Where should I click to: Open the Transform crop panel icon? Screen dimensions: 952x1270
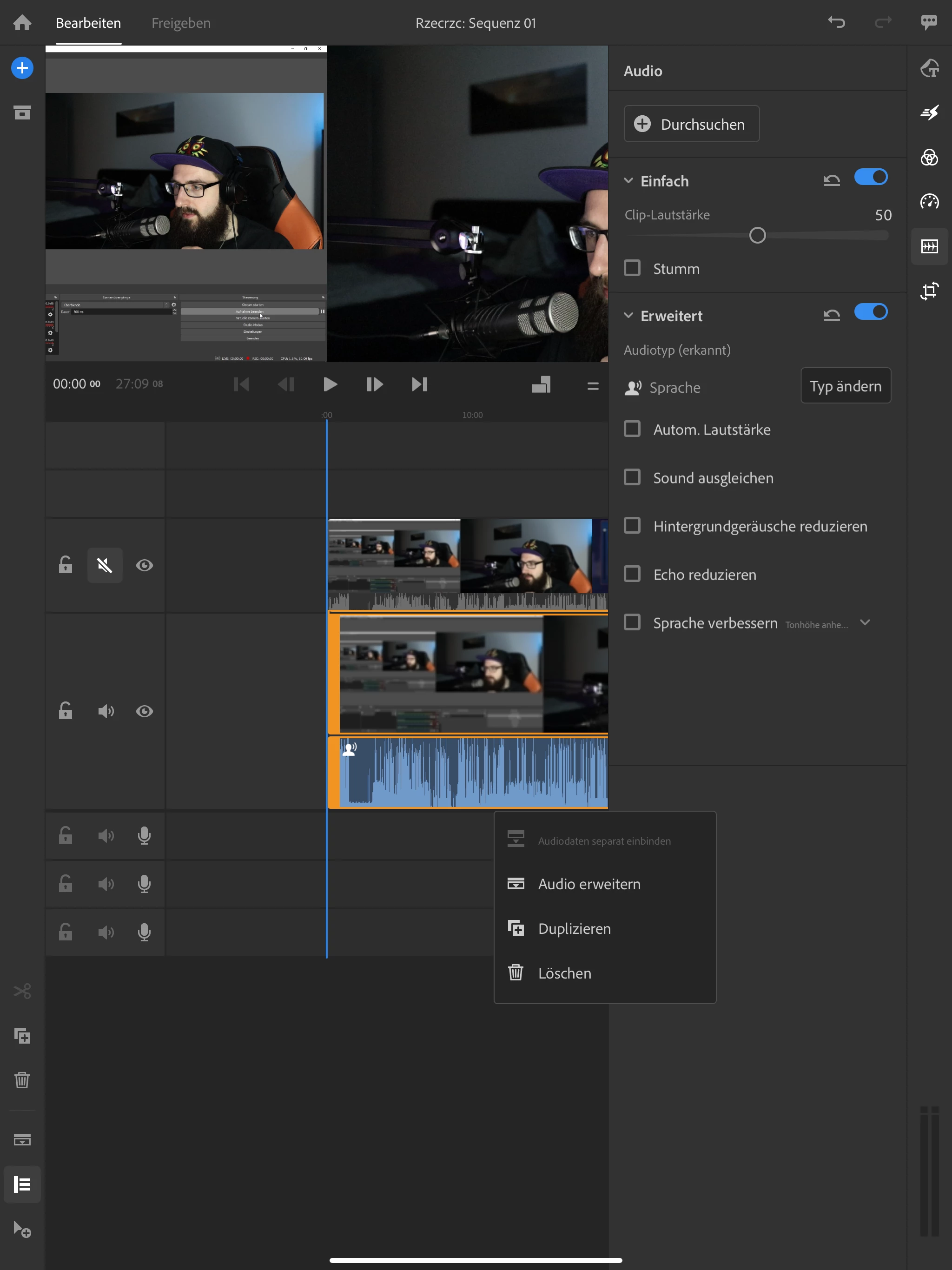929,291
